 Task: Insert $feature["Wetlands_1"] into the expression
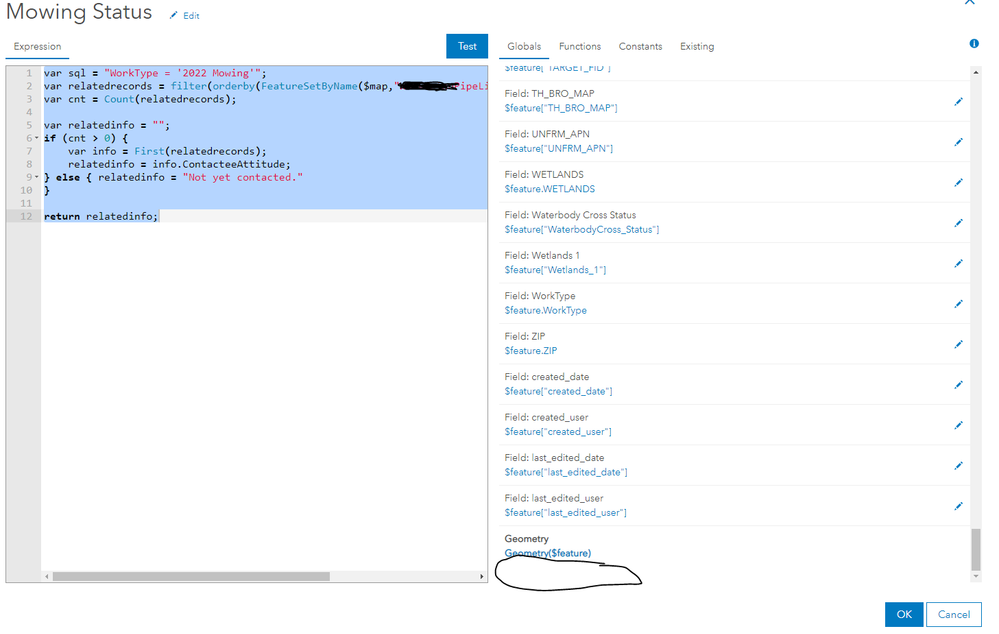pyautogui.click(x=556, y=270)
